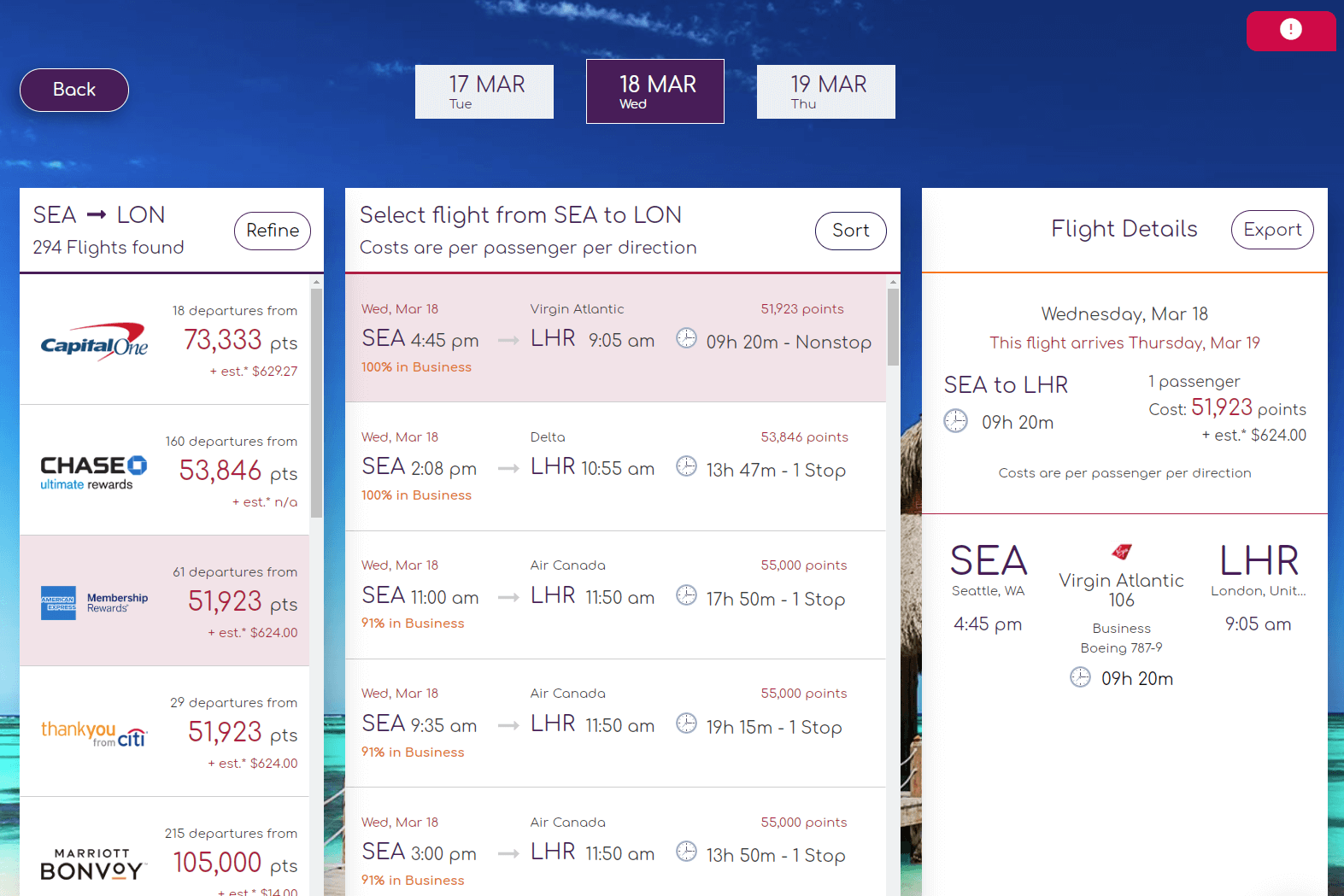Click the Capital One logo
The width and height of the screenshot is (1344, 896).
point(94,343)
